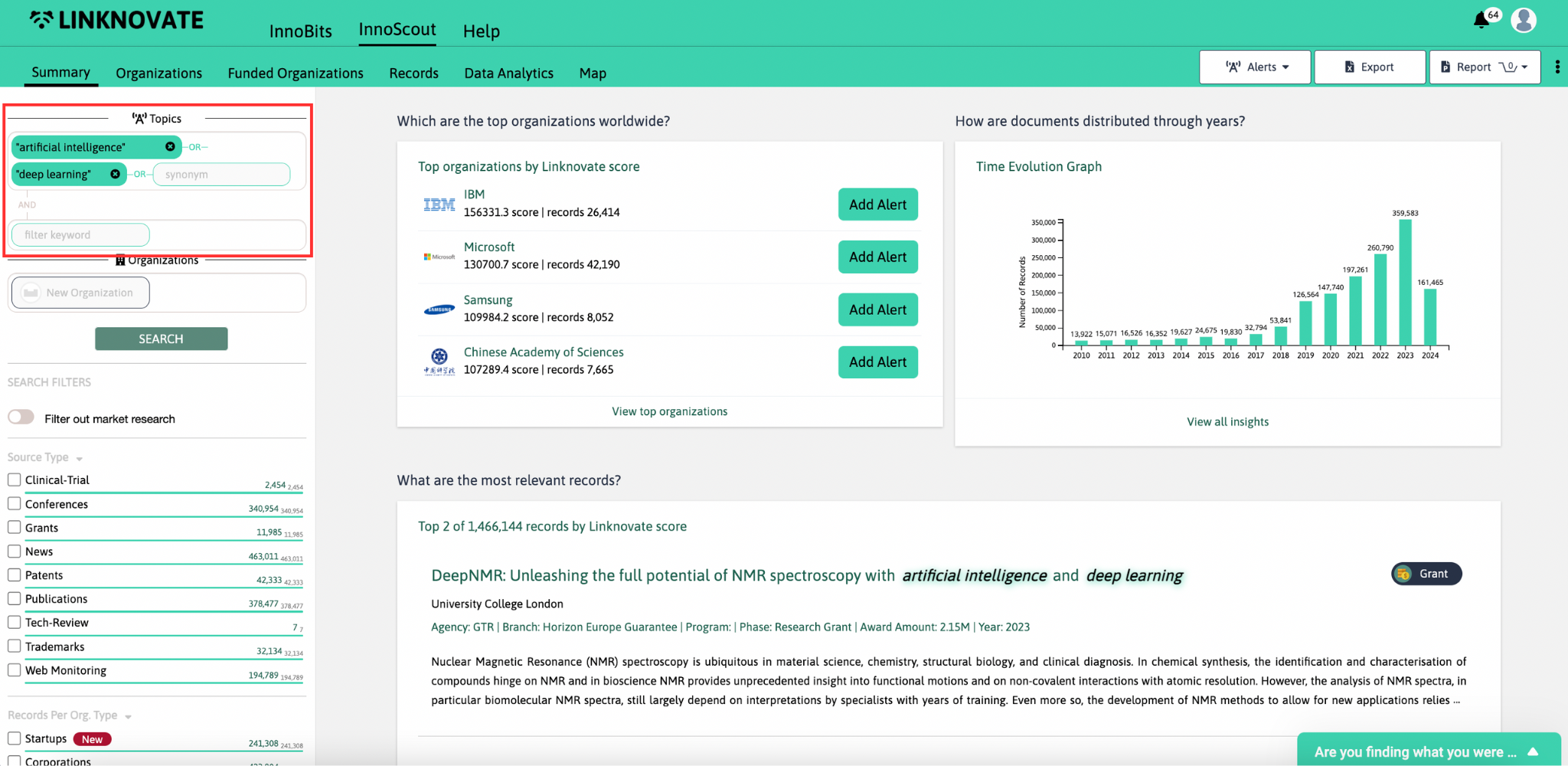Switch to the Data Analytics tab
Image resolution: width=1568 pixels, height=766 pixels.
(509, 73)
